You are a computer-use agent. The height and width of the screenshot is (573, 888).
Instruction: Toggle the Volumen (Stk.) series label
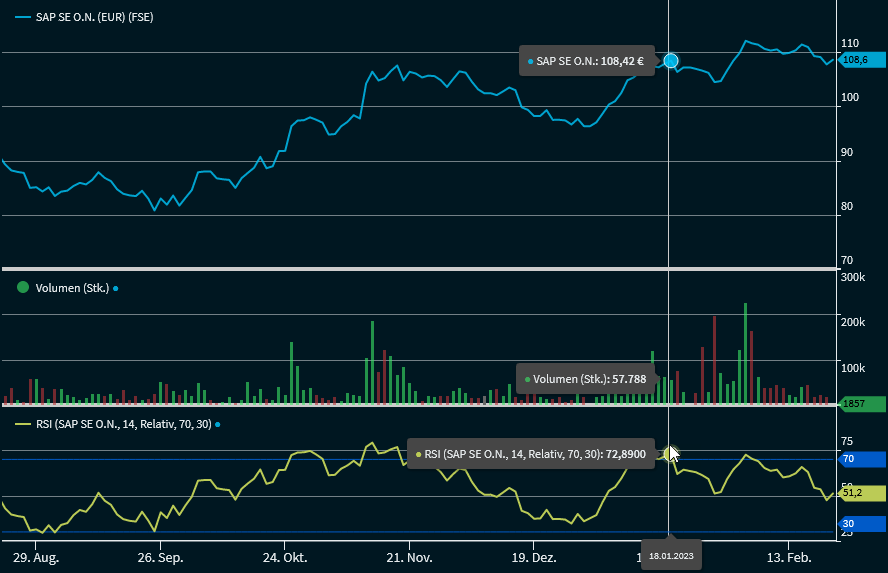point(71,288)
